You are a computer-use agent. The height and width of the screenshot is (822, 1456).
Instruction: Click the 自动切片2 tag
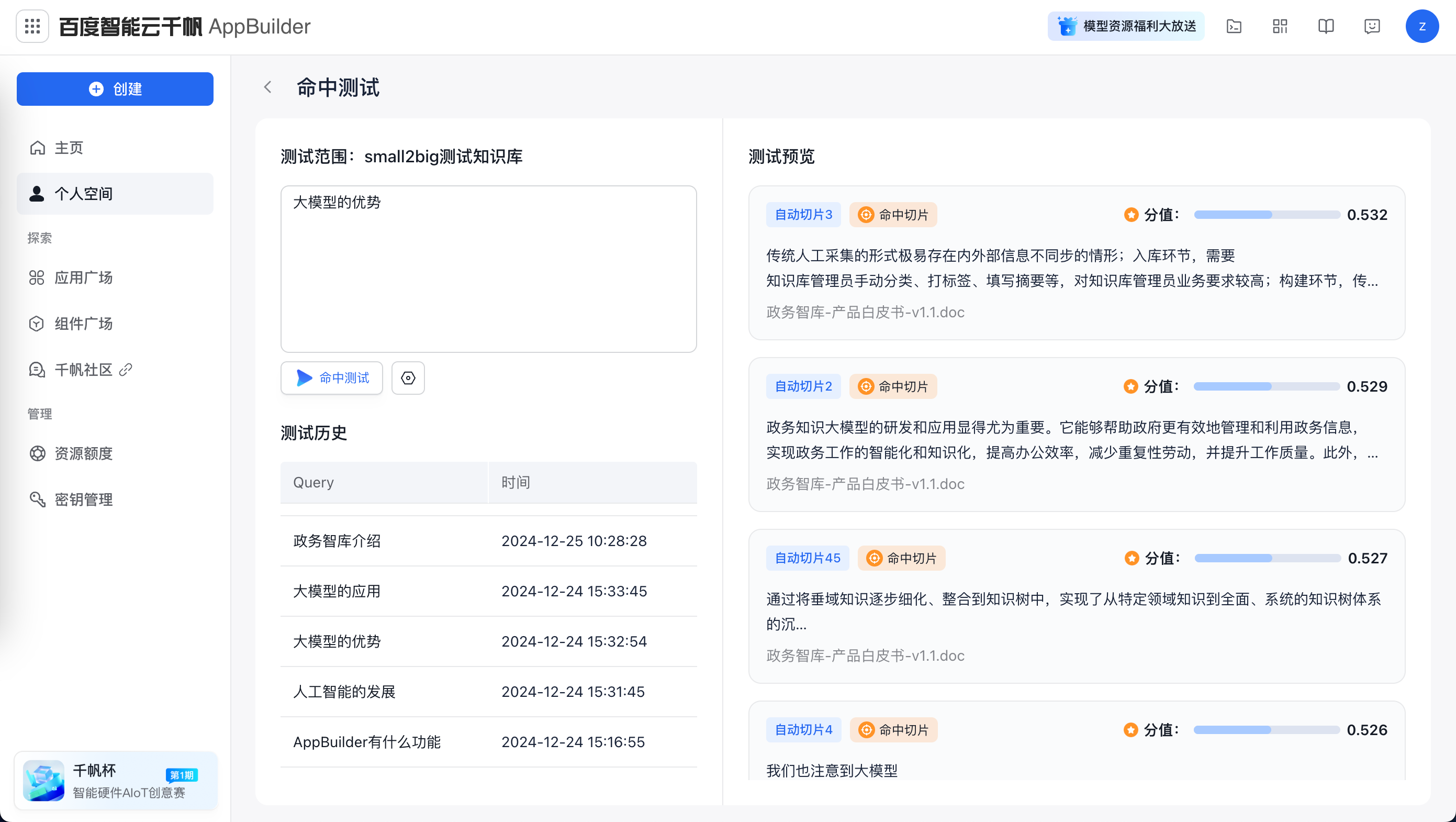(x=803, y=387)
